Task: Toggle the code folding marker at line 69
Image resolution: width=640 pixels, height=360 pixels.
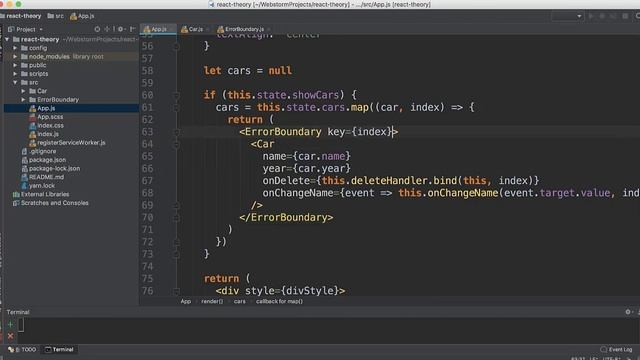Action: point(176,205)
